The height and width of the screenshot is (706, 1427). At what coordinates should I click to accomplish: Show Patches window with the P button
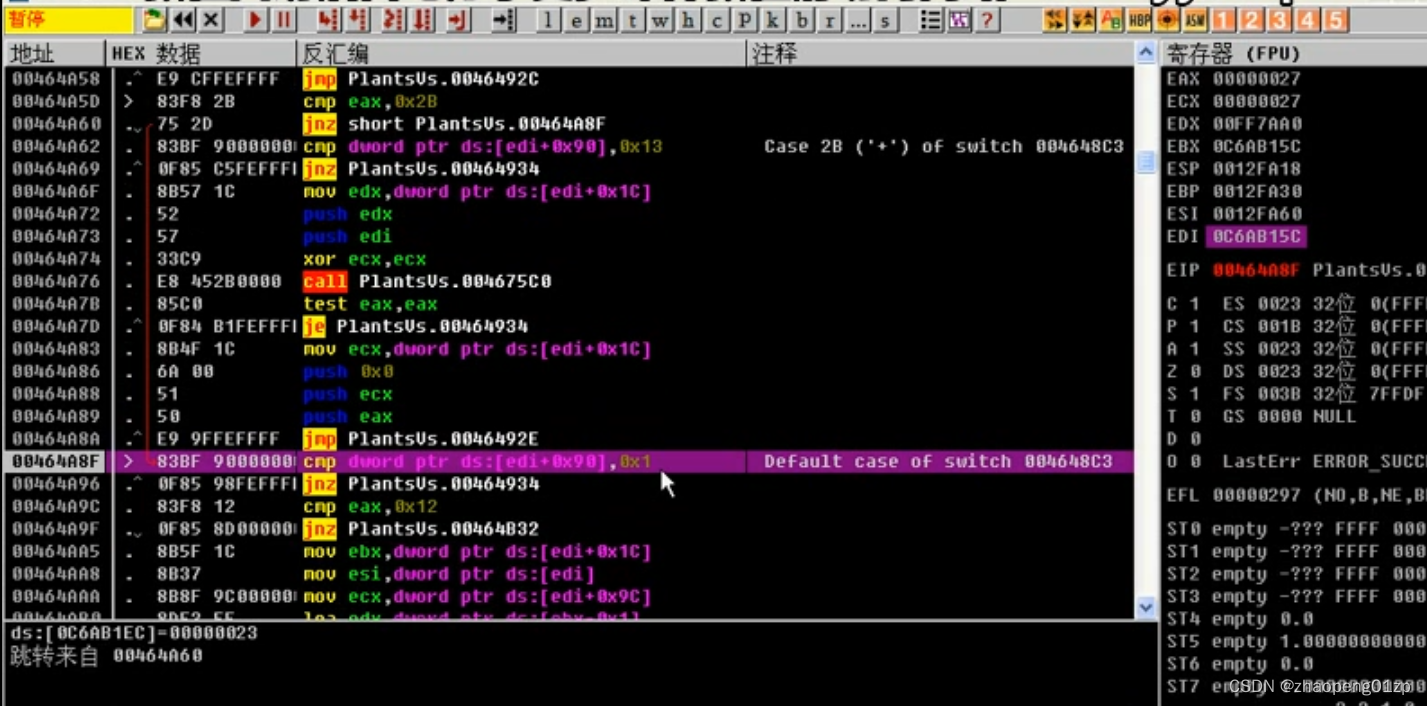point(745,21)
